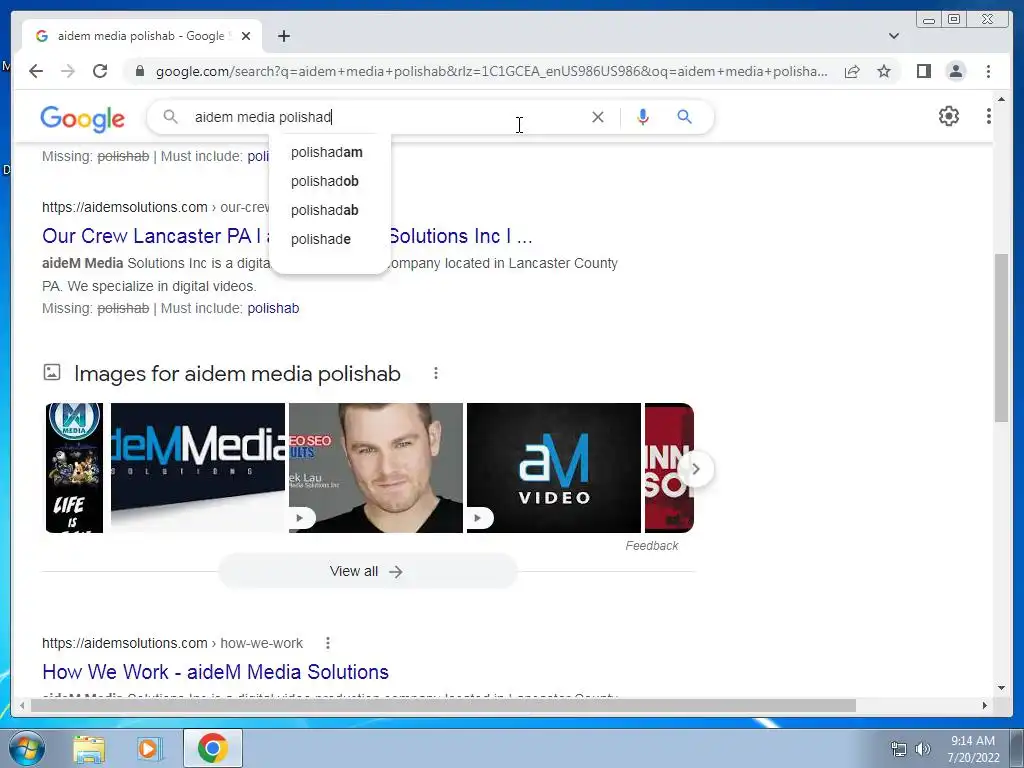Viewport: 1024px width, 768px height.
Task: Open the aideM Media Solutions logo image
Action: click(198, 468)
